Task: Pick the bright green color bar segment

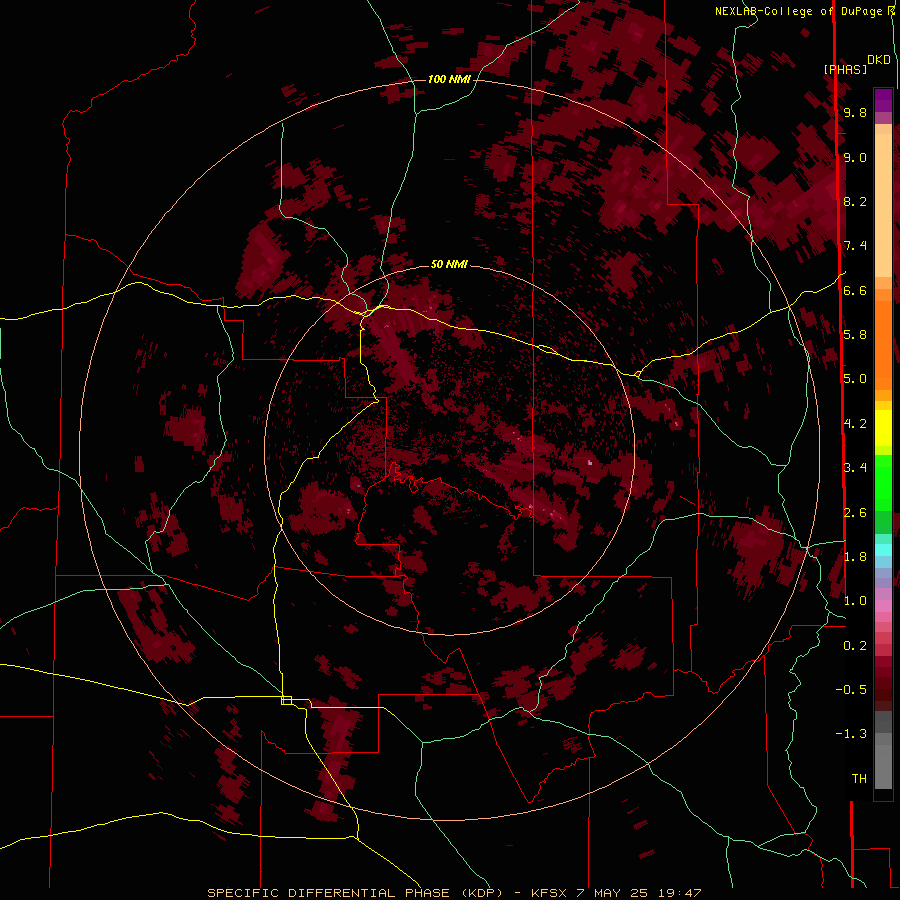Action: pos(883,482)
